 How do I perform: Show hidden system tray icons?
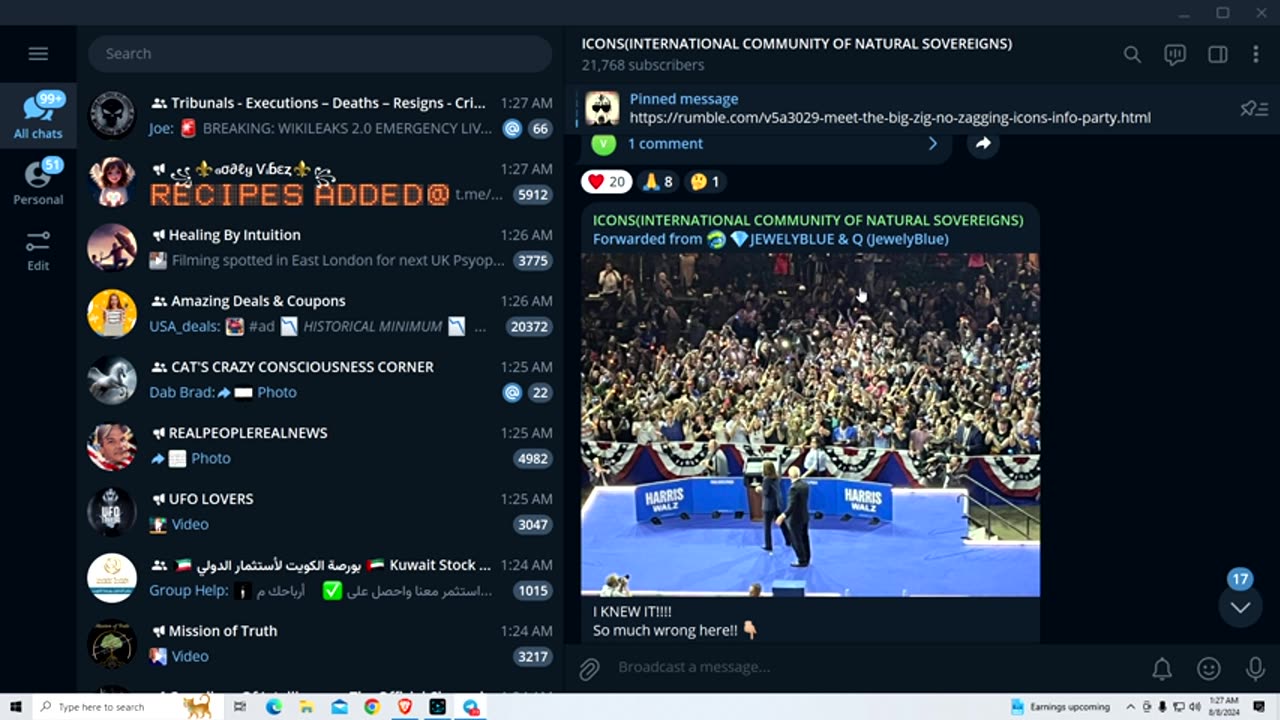pos(1131,707)
